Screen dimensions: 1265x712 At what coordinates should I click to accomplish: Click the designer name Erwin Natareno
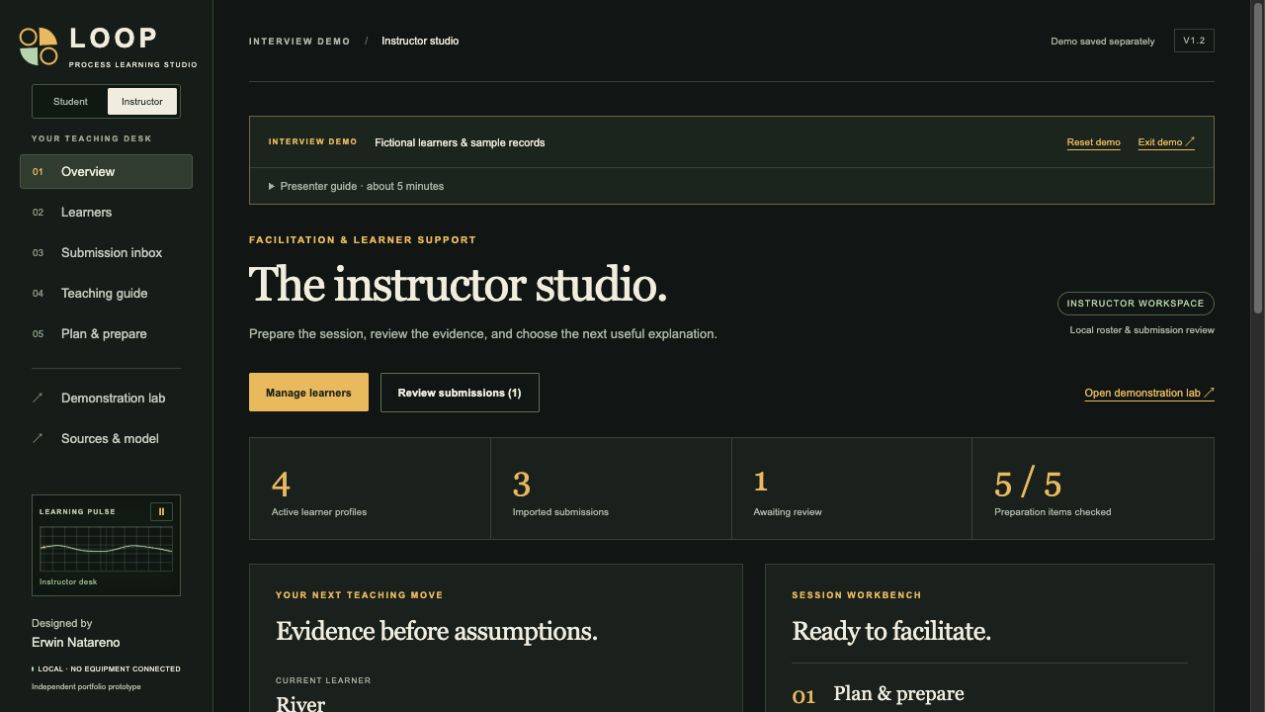(75, 642)
